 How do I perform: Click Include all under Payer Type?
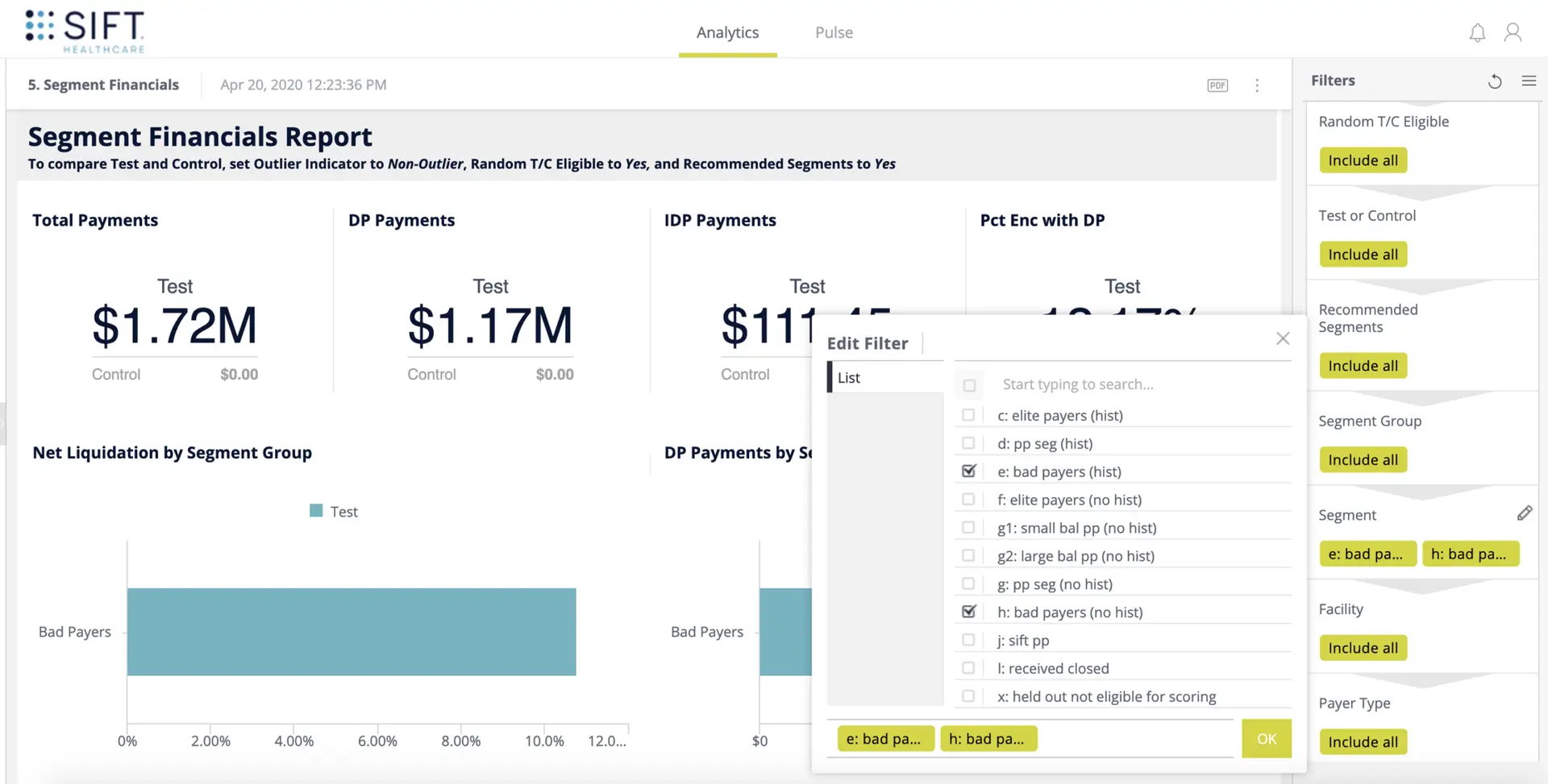[x=1363, y=741]
